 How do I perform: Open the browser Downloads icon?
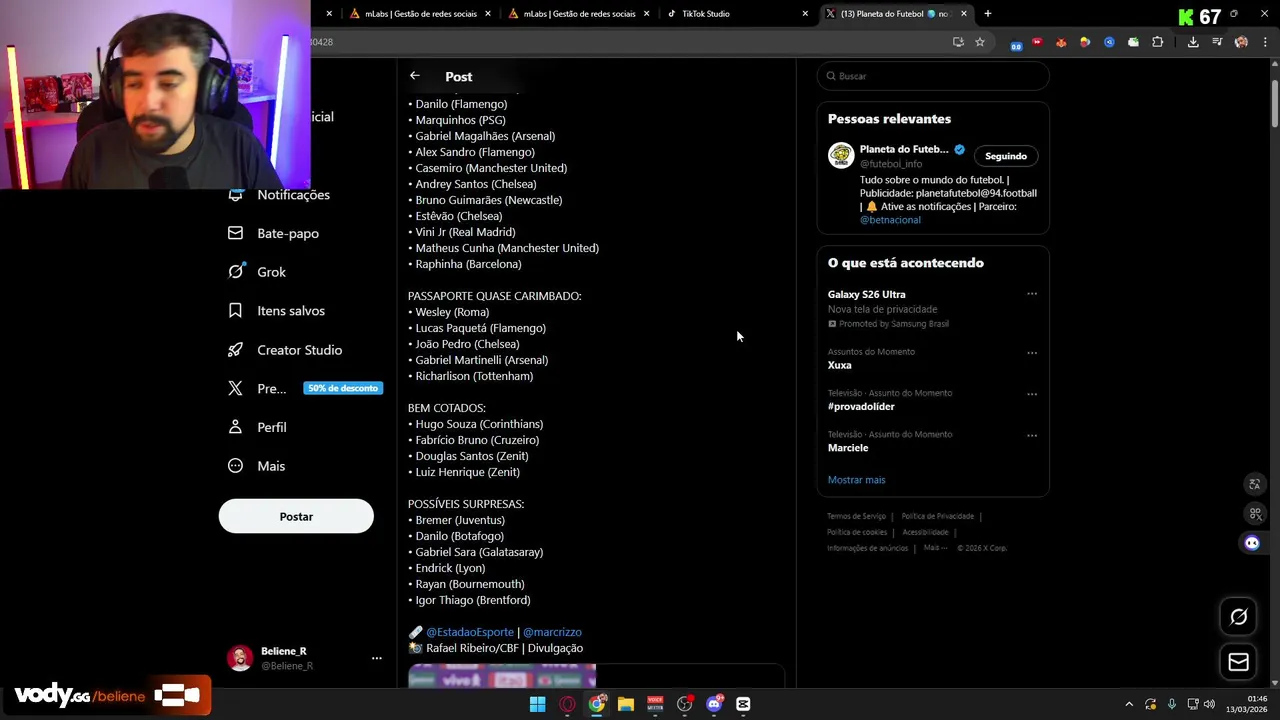pos(1193,42)
